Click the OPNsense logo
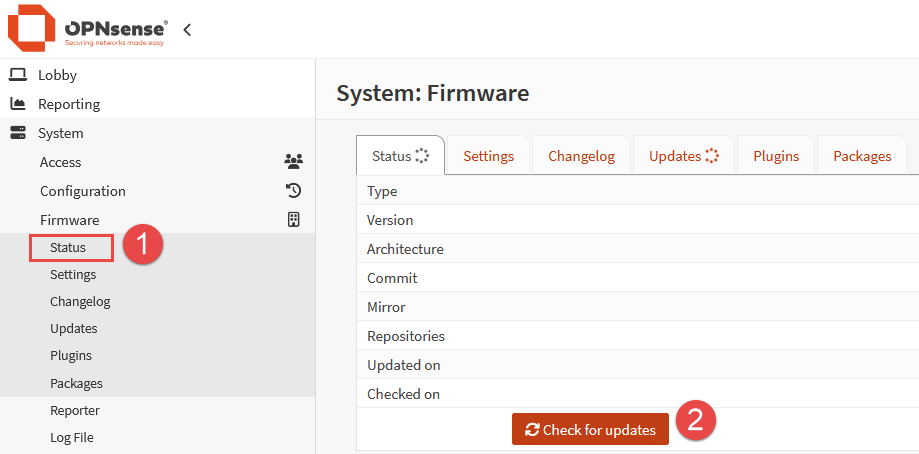This screenshot has width=919, height=454. (x=87, y=29)
